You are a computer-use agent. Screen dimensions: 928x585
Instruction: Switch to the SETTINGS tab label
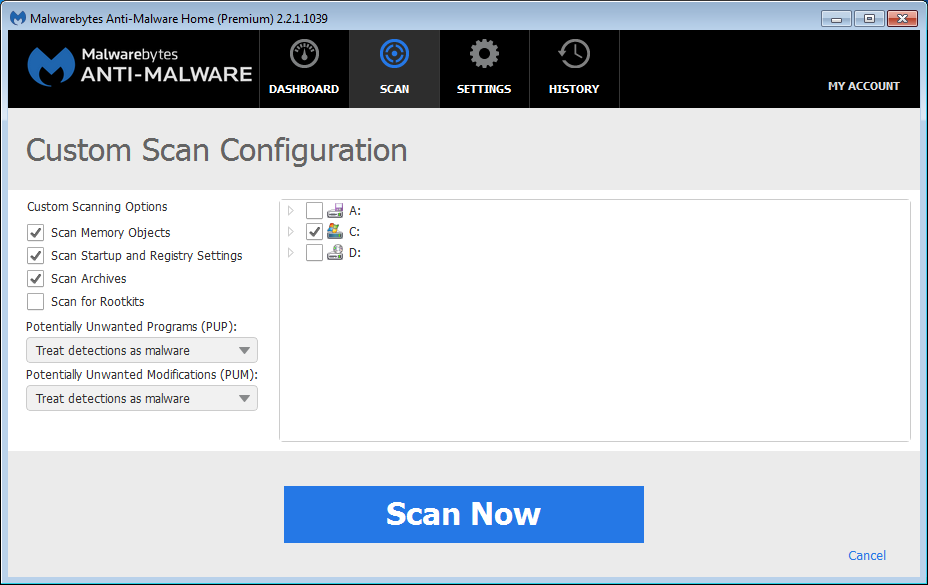pos(484,89)
